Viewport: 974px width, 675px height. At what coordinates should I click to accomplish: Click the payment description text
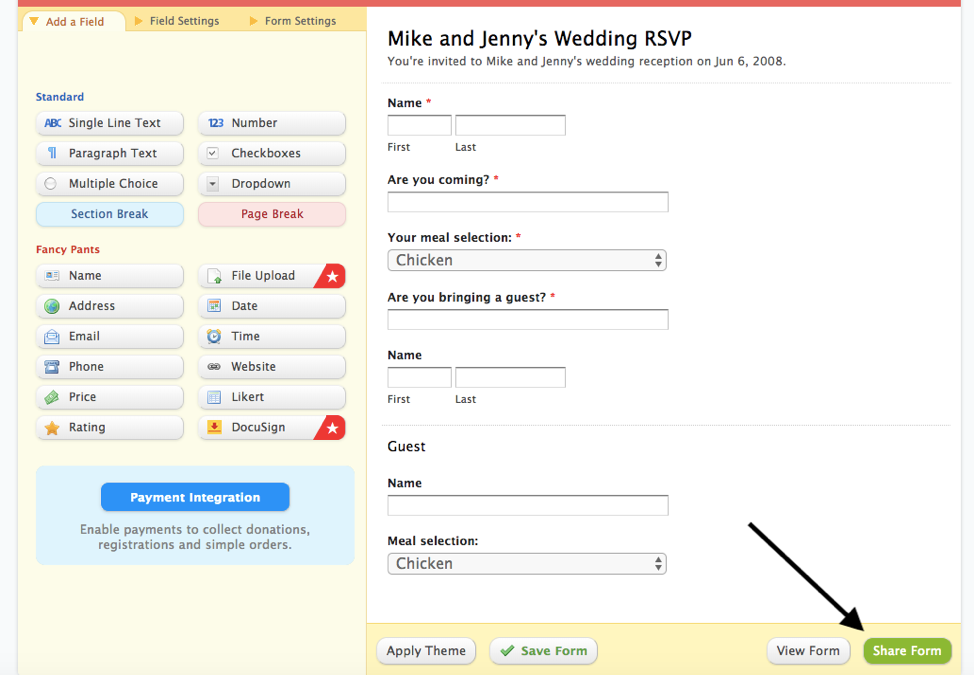coord(195,537)
